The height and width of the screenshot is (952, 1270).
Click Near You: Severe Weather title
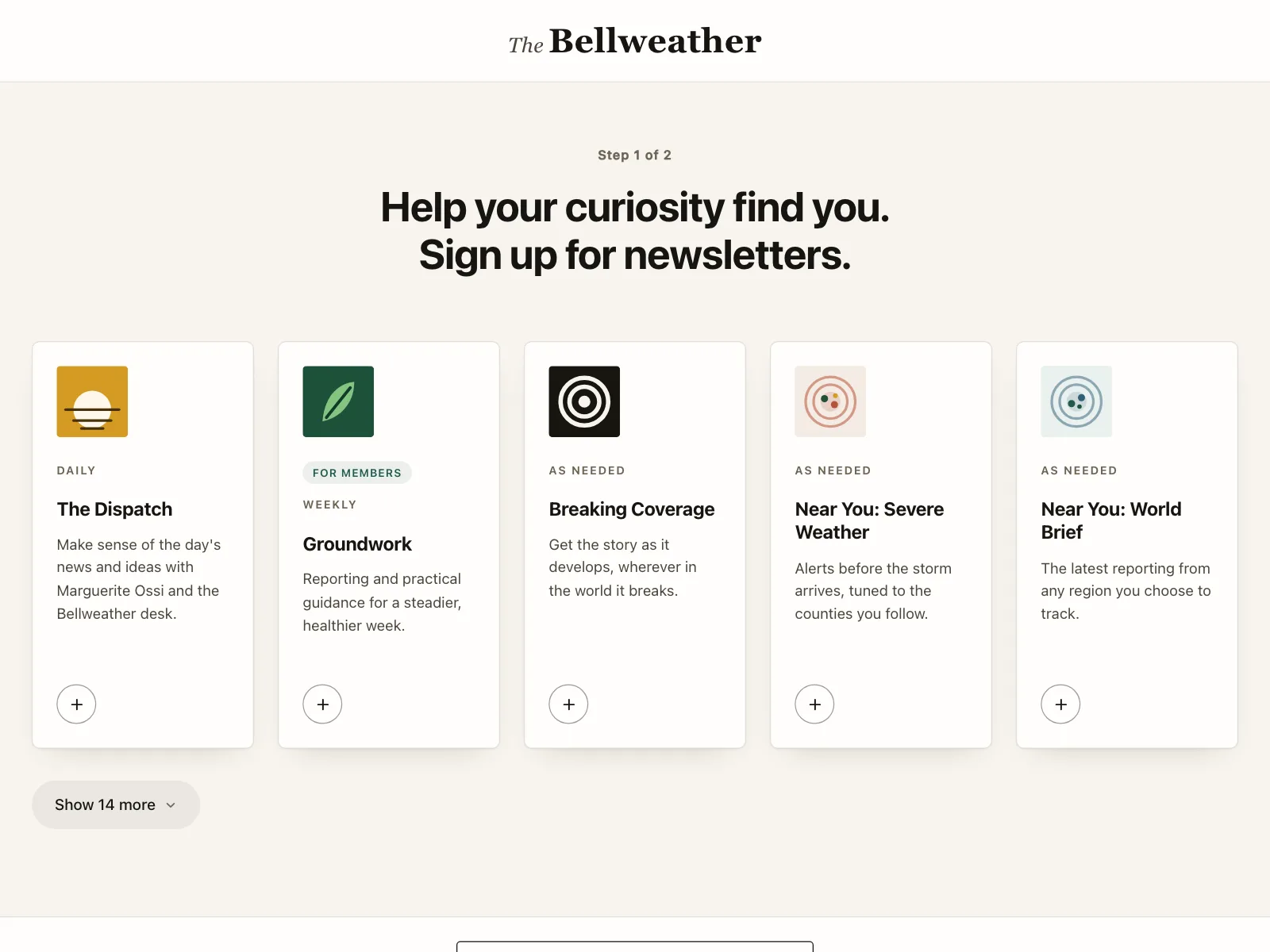[x=869, y=520]
